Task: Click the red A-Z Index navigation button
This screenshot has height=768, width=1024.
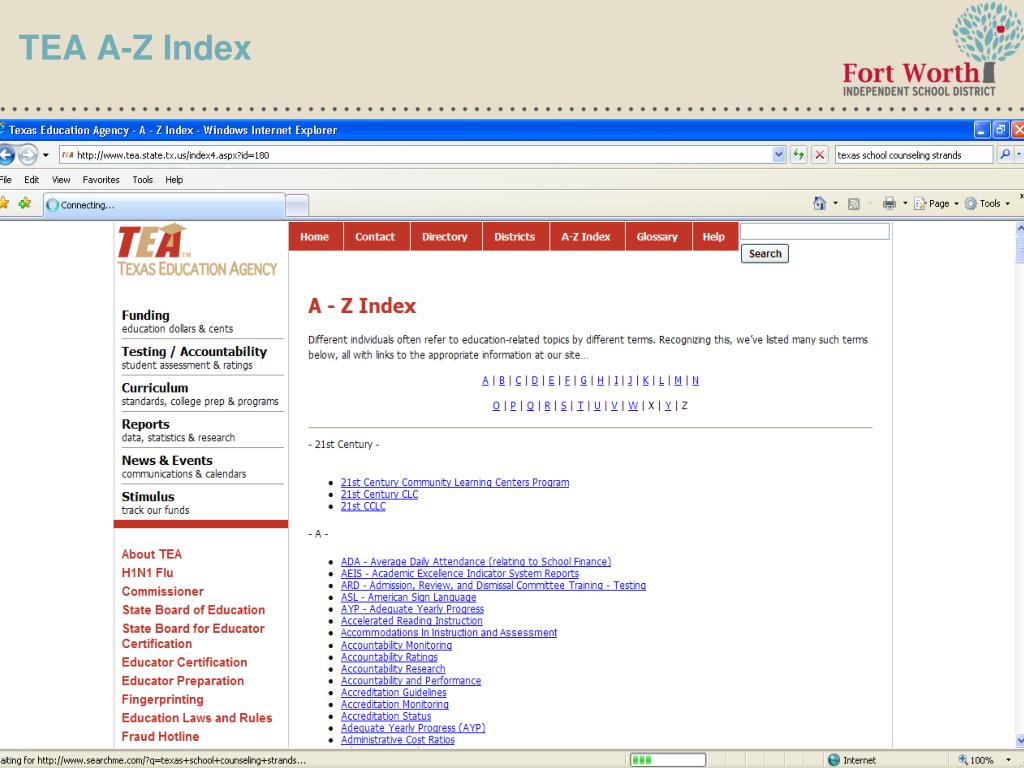Action: tap(586, 237)
